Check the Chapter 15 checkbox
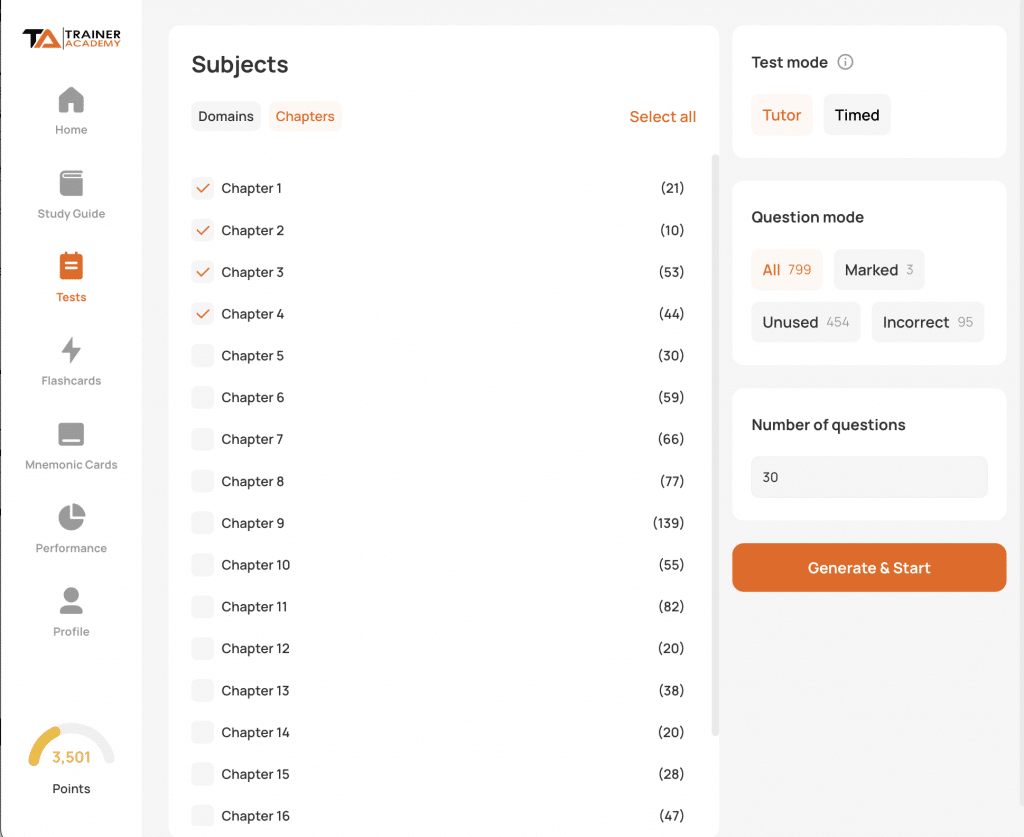Screen dimensions: 1024x837 (203, 774)
